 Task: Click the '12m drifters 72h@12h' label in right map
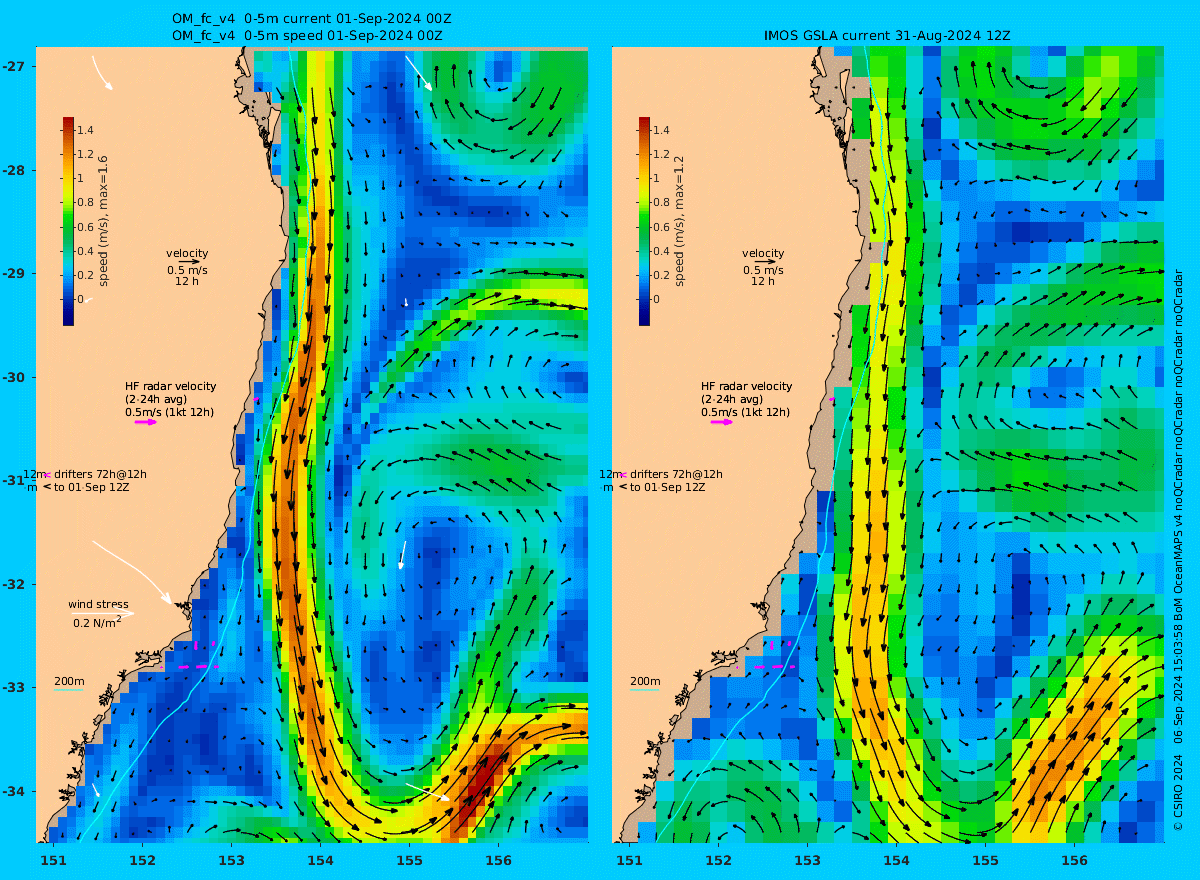[660, 474]
